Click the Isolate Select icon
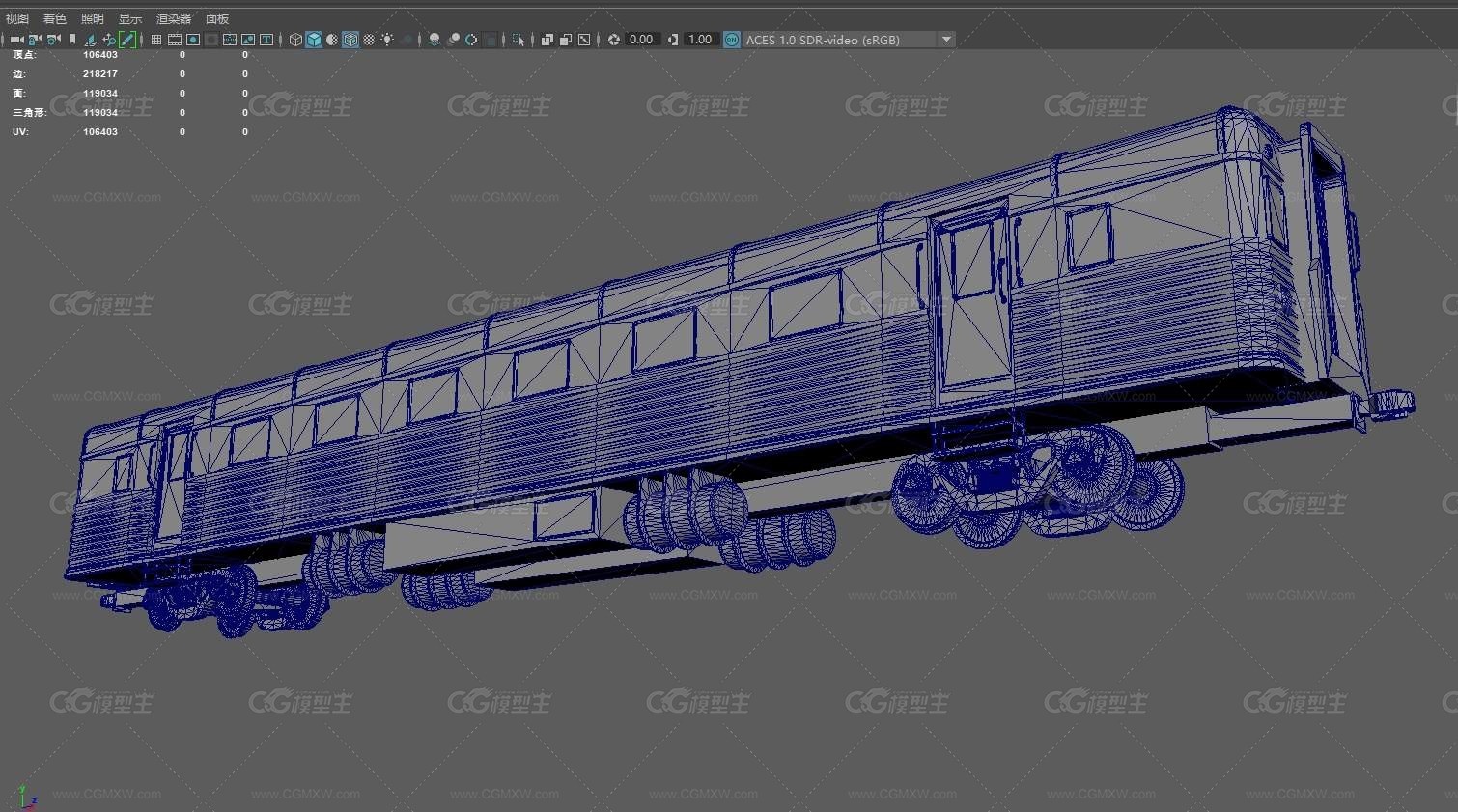 point(519,40)
